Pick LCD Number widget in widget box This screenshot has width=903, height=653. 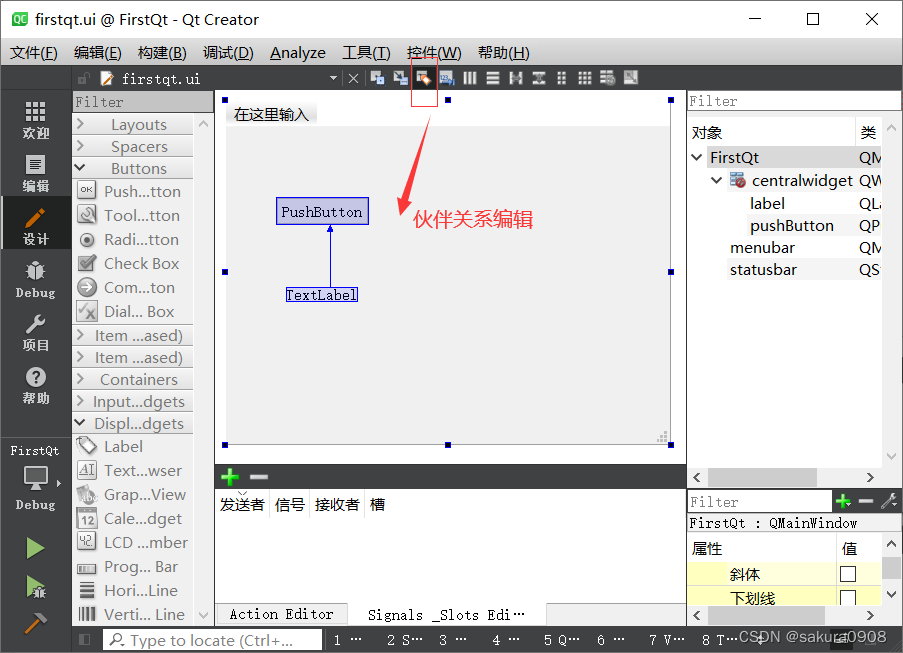(x=134, y=542)
